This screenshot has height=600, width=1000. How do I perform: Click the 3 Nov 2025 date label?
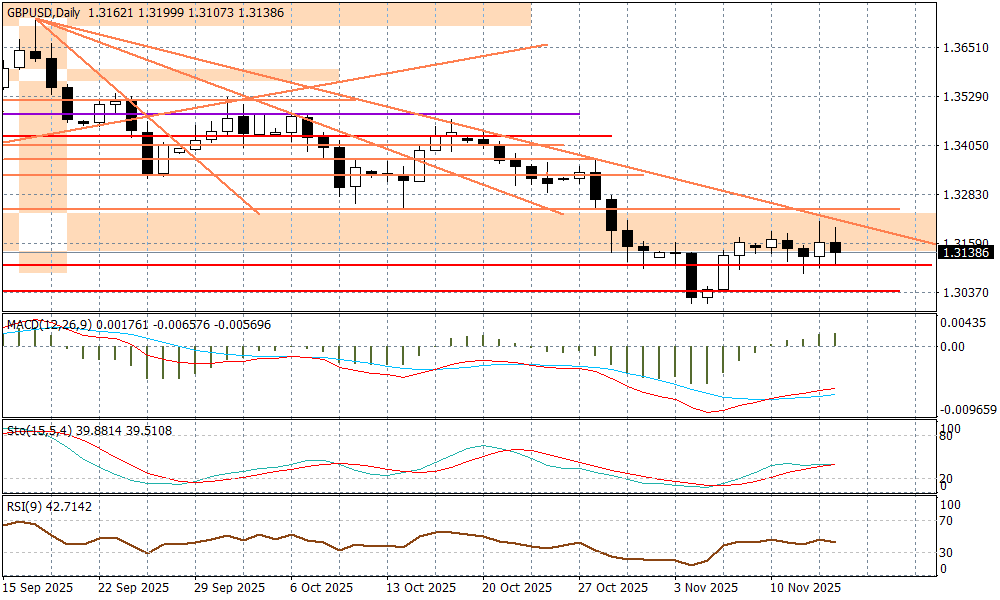[706, 587]
